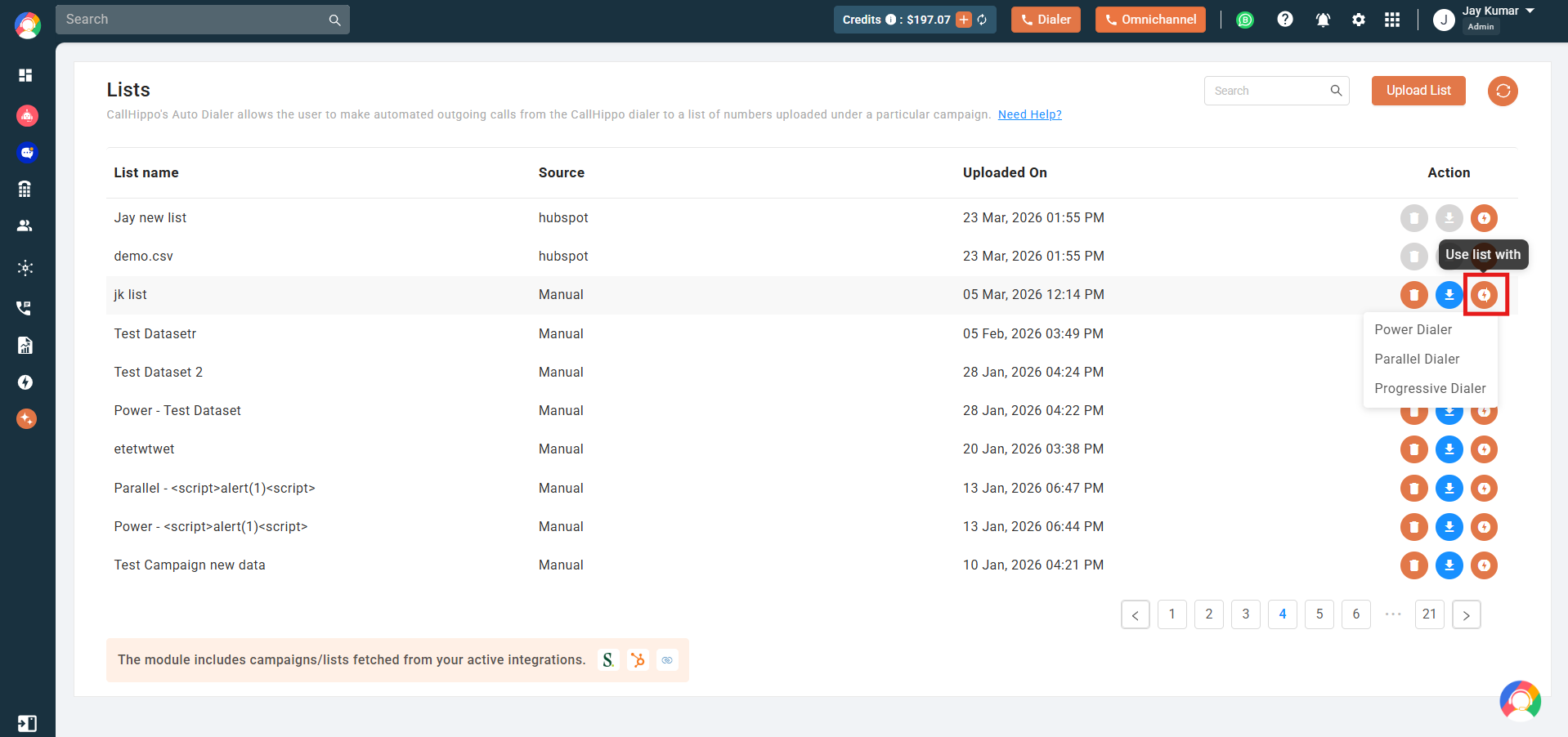Open the reports document icon in sidebar

coord(25,346)
